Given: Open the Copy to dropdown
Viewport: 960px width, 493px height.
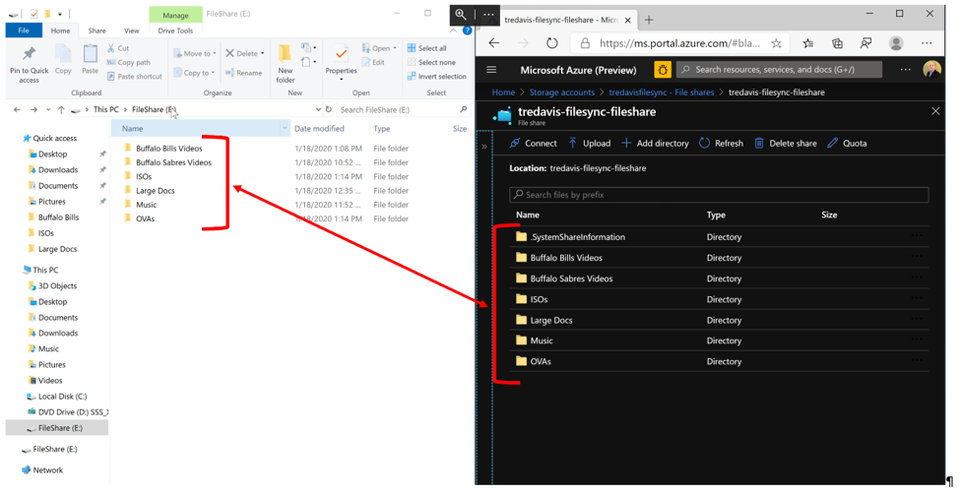Looking at the screenshot, I should (194, 73).
